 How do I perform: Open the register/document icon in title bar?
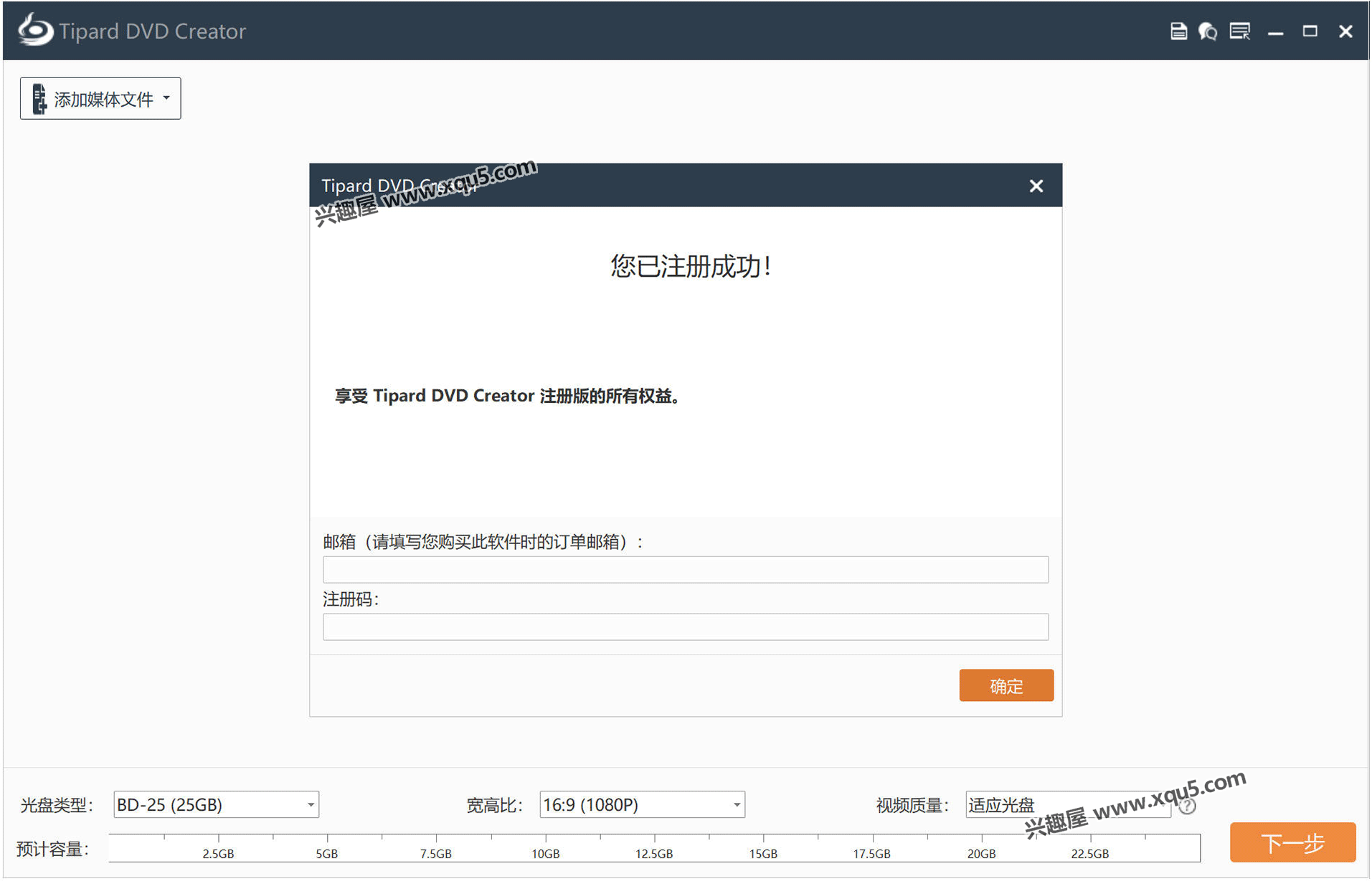pyautogui.click(x=1178, y=32)
